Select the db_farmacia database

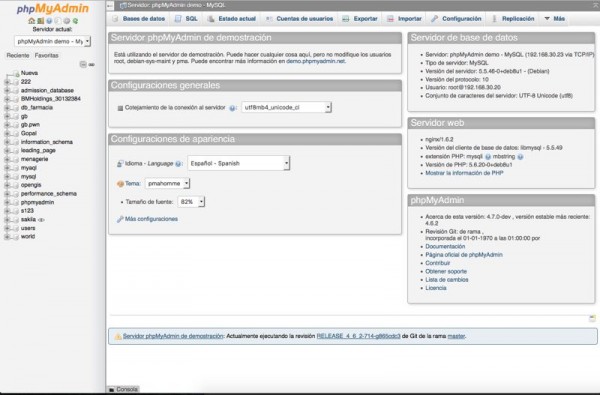[x=36, y=108]
